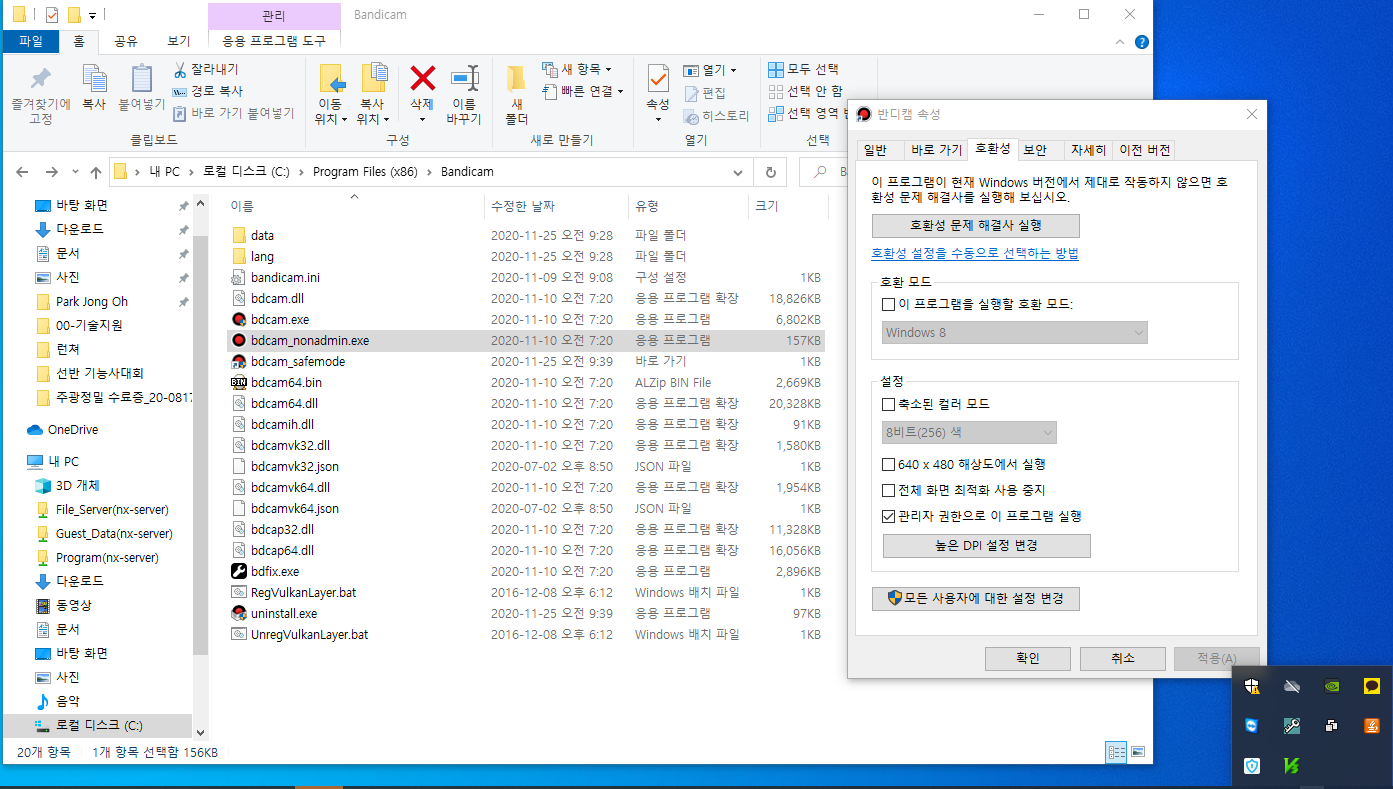Switch to 보기 ribbon tab
Screen dimensions: 1393x789
(179, 41)
